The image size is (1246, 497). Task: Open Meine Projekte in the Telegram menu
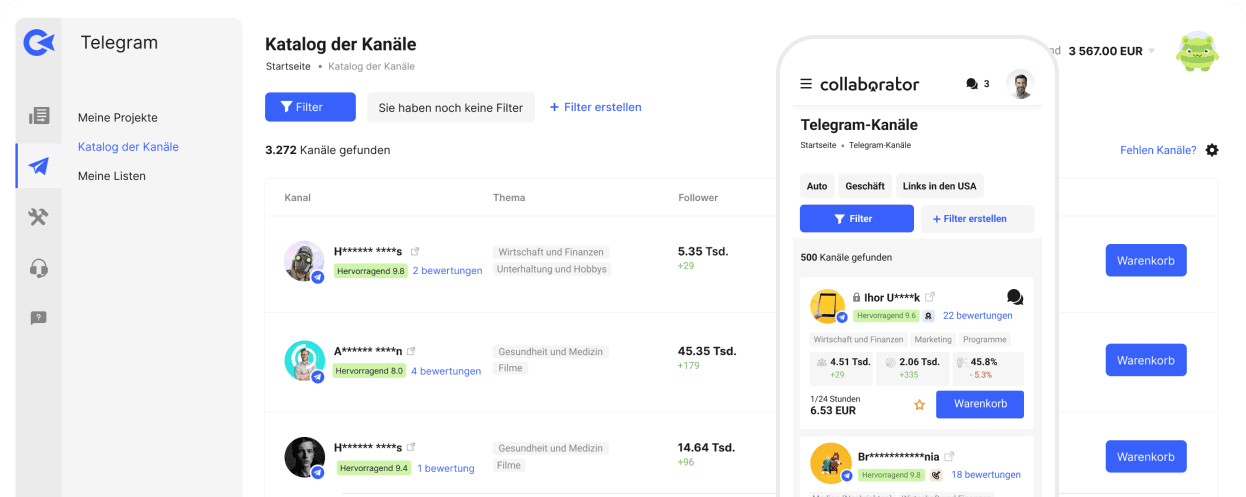tap(118, 117)
